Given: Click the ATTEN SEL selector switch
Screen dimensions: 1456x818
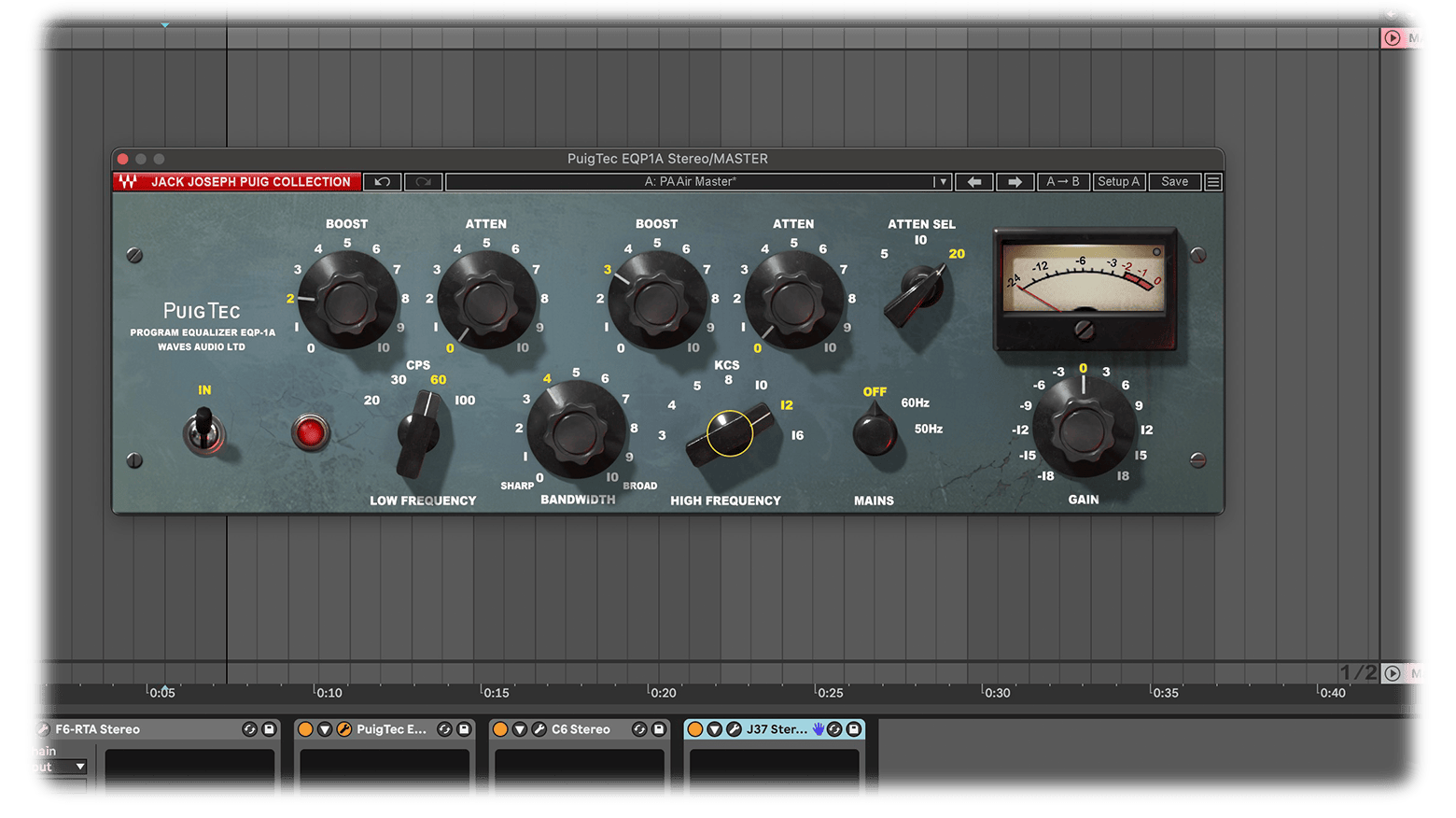Looking at the screenshot, I should pos(917,295).
